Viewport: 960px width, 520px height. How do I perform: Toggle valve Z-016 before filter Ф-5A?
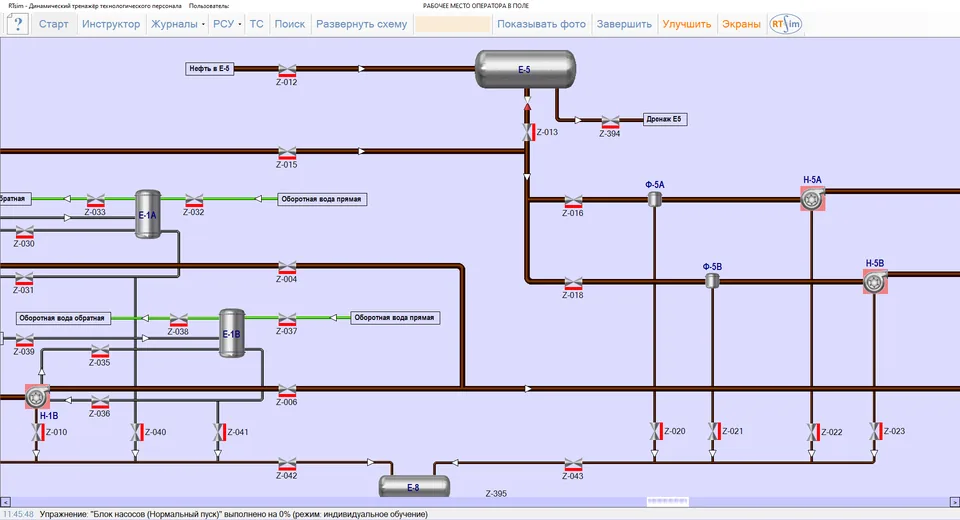[573, 202]
